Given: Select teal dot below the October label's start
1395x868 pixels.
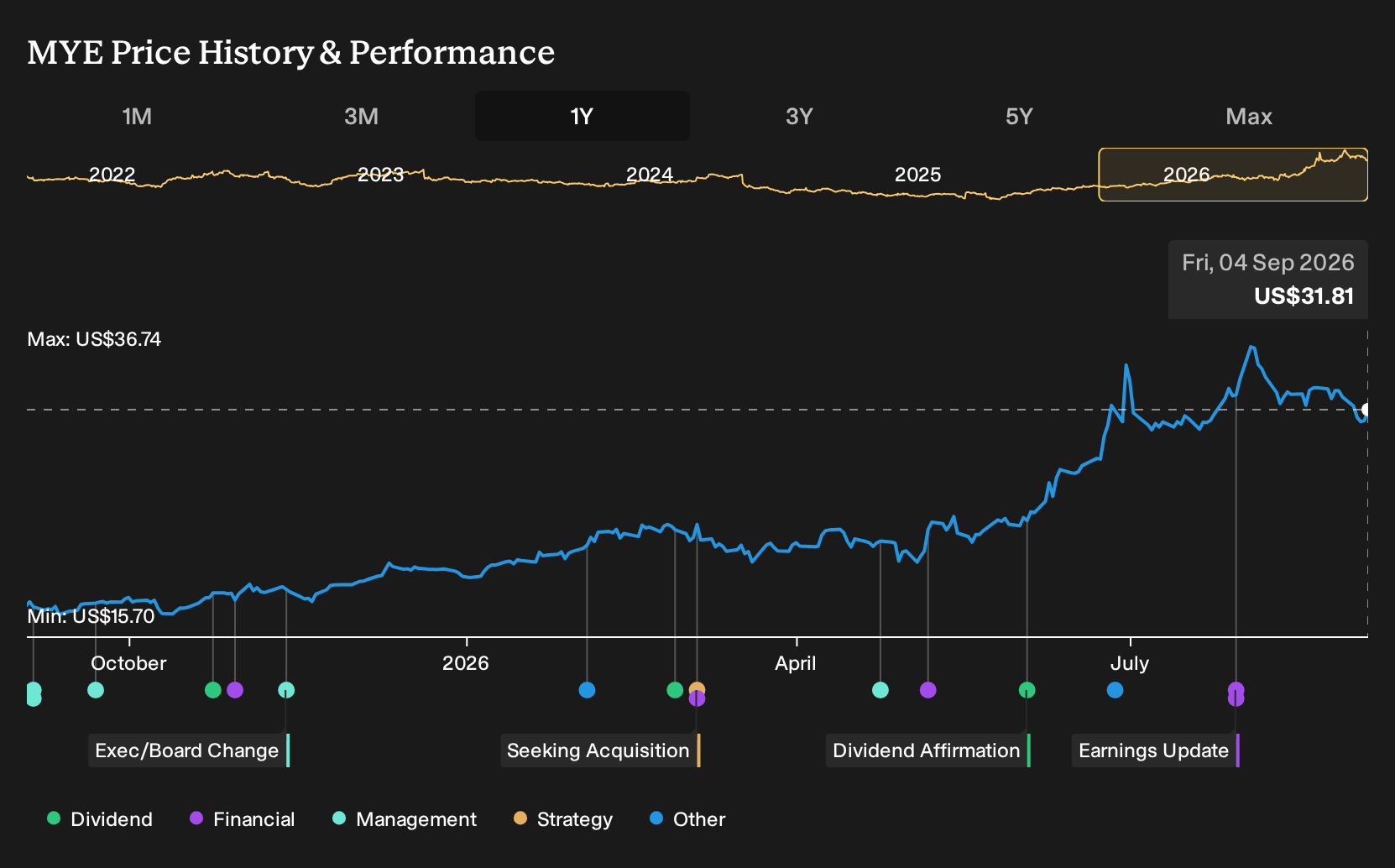Looking at the screenshot, I should pos(96,690).
